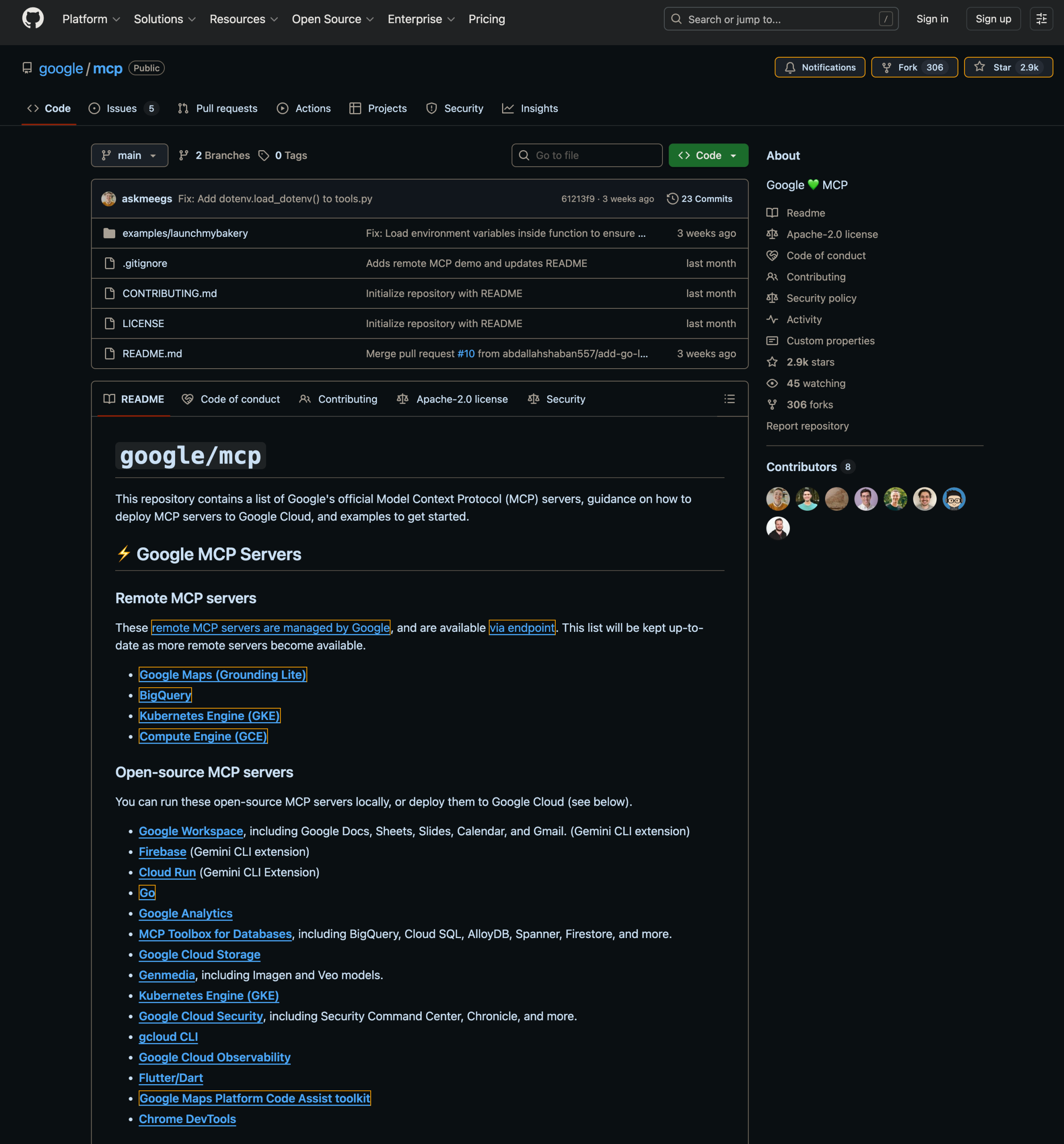Click the askmeegs commit author avatar
This screenshot has width=1064, height=1144.
click(x=109, y=198)
